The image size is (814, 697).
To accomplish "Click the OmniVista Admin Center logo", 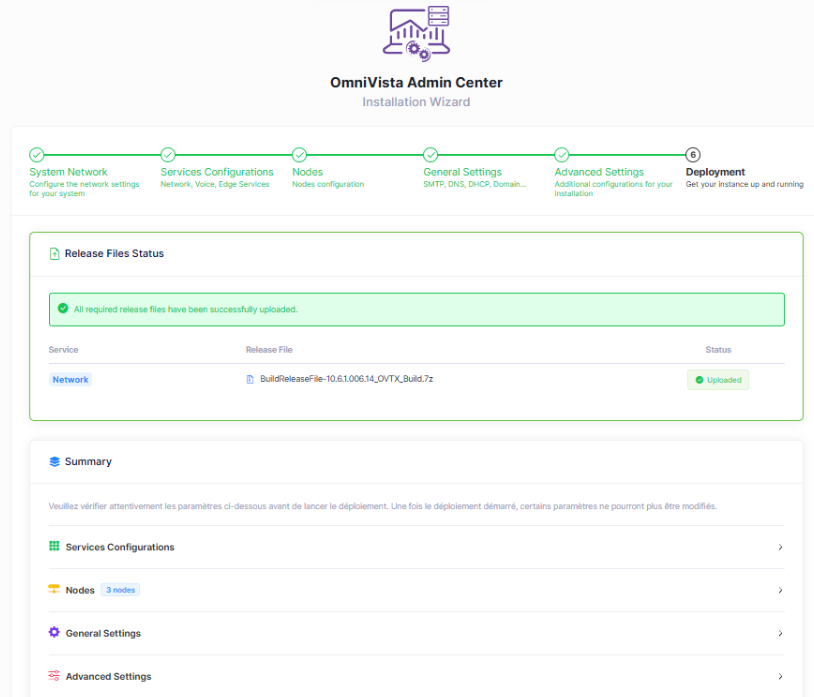I will coord(416,34).
